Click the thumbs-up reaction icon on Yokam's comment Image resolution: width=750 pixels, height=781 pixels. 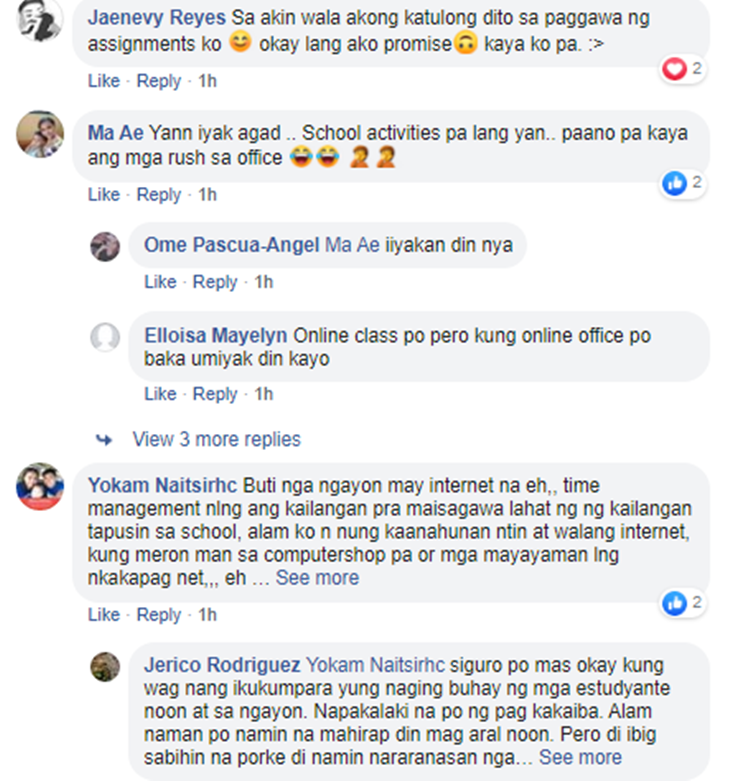674,603
